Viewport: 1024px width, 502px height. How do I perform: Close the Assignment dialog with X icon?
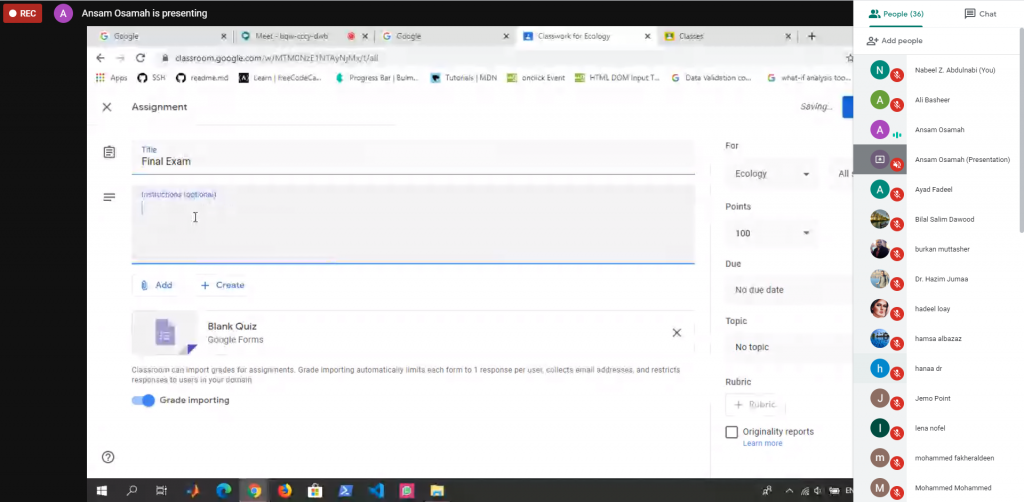tap(107, 107)
